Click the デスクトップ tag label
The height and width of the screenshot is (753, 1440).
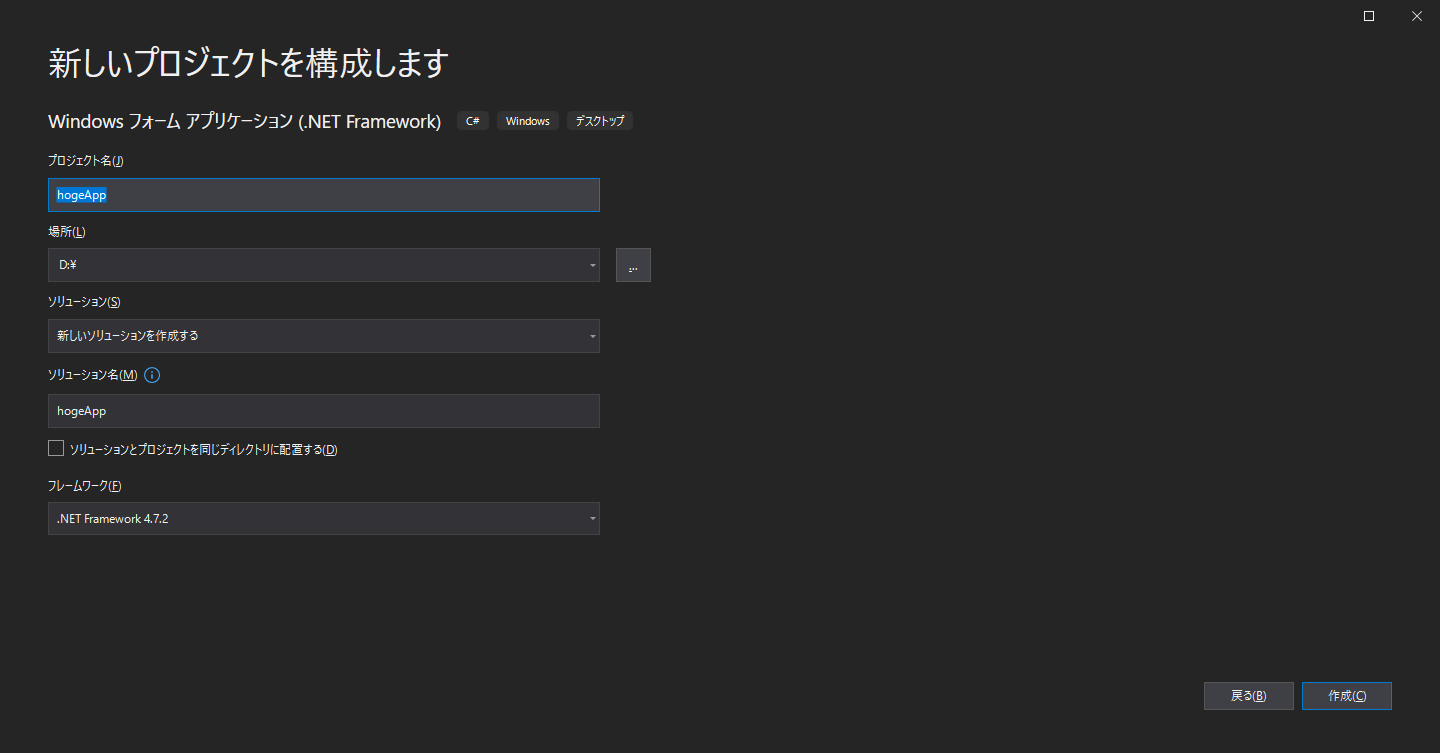(600, 121)
